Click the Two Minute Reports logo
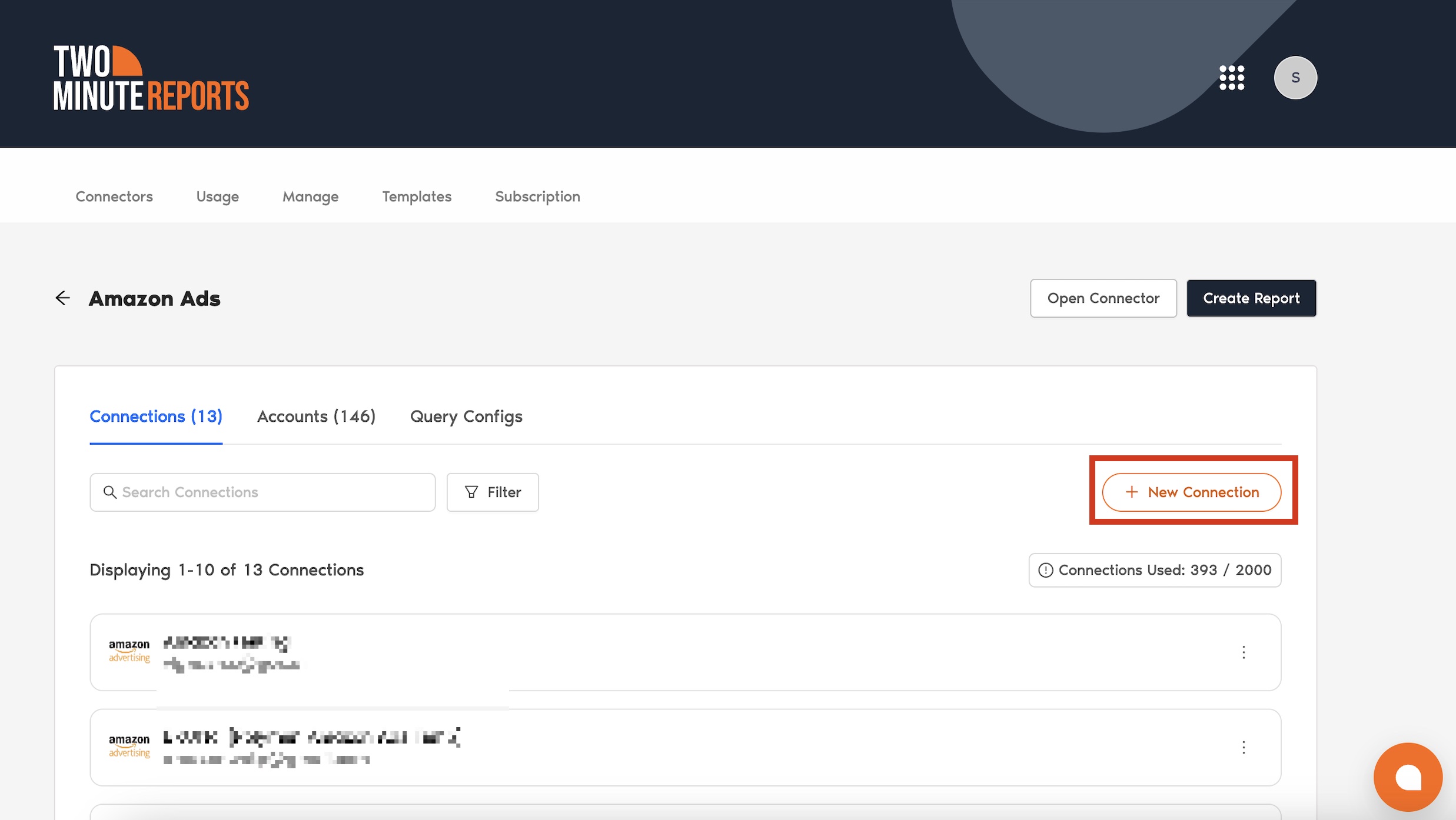Viewport: 1456px width, 820px height. [151, 78]
